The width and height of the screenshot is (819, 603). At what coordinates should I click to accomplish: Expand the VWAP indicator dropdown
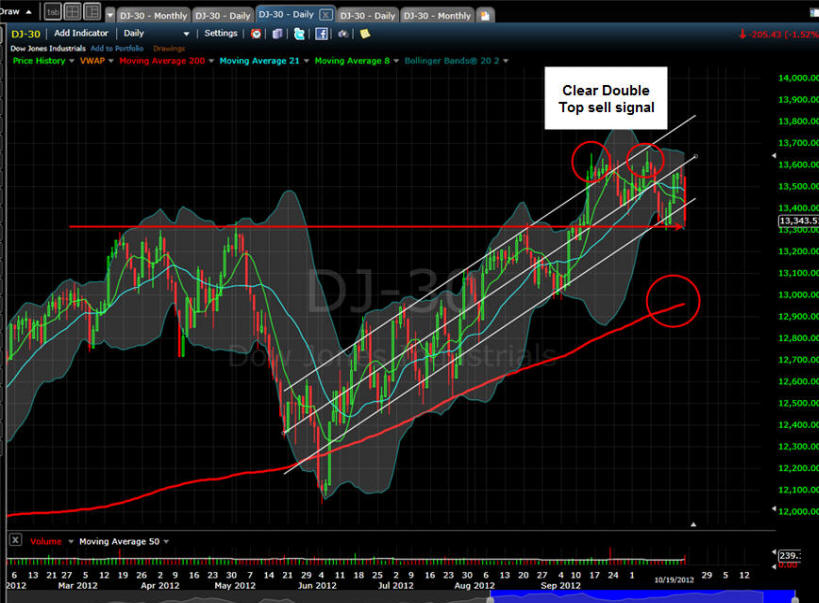(111, 61)
